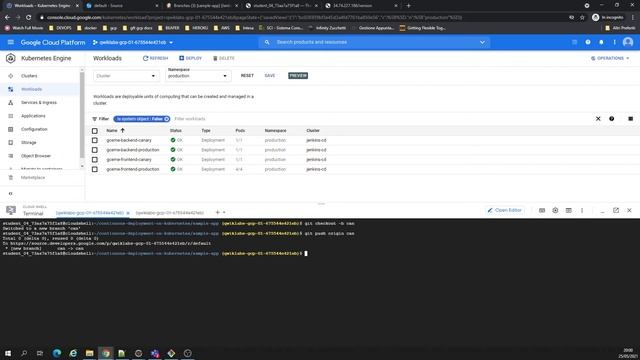Select Workloads in the sidebar
640x360 pixels.
click(x=31, y=89)
